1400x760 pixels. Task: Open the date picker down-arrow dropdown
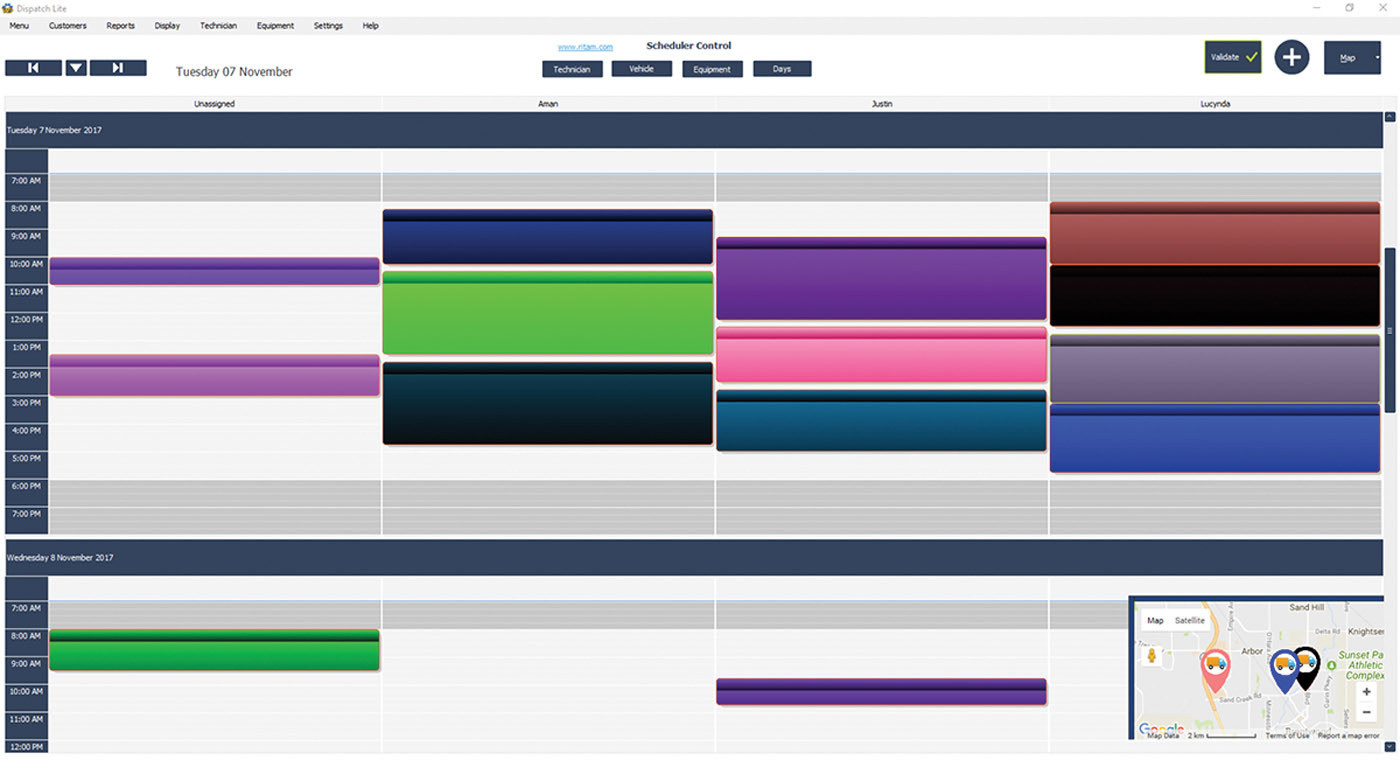76,68
